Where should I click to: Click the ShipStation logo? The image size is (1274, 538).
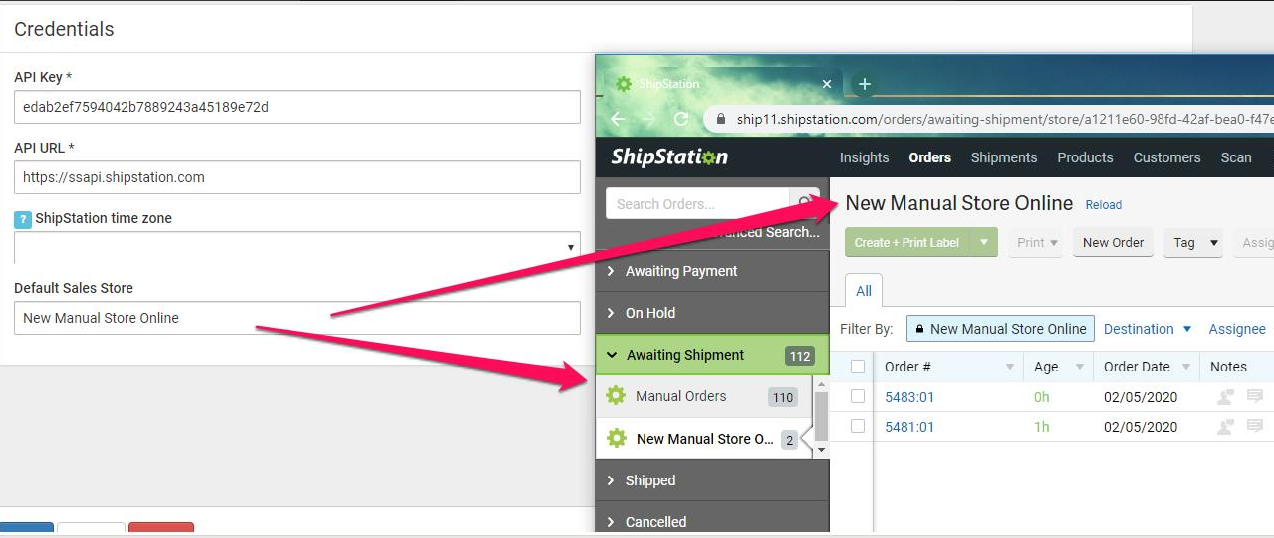[x=670, y=157]
